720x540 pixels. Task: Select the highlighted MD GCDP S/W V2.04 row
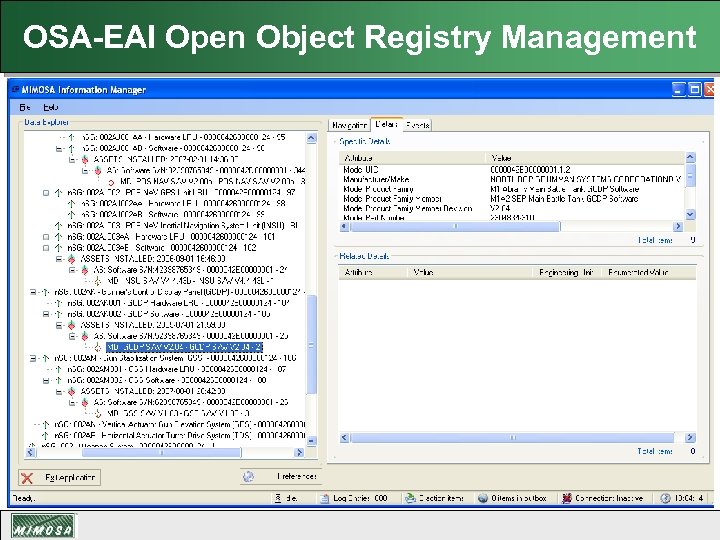(x=185, y=347)
